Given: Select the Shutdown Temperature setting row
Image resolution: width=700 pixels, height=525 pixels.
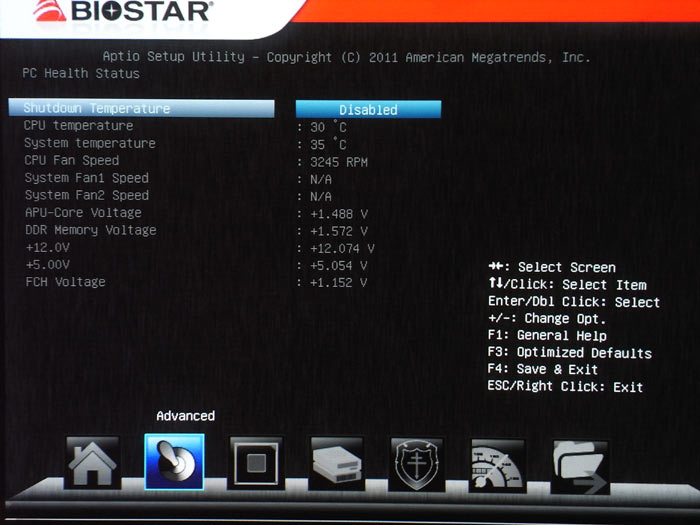Looking at the screenshot, I should pos(142,108).
